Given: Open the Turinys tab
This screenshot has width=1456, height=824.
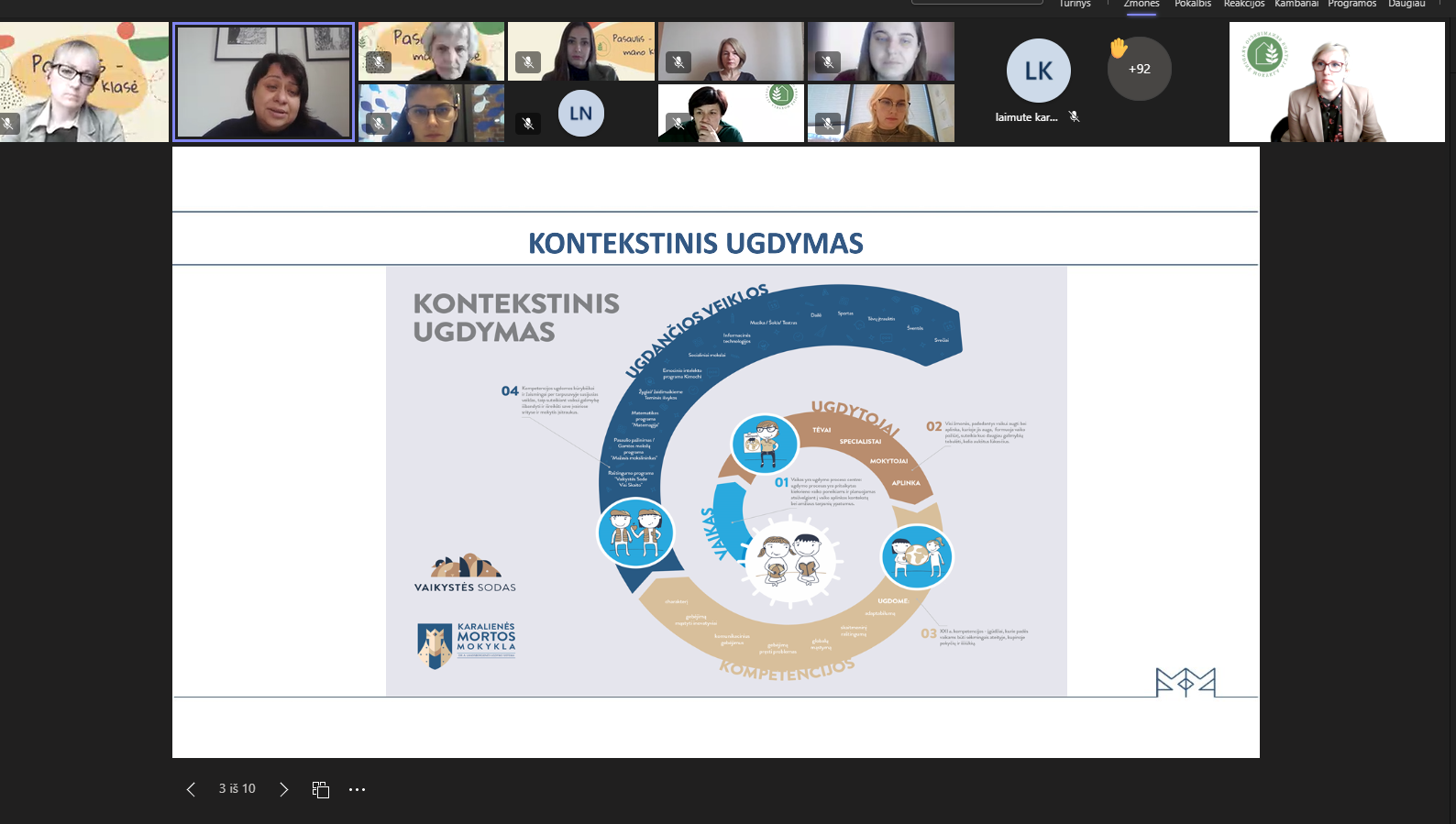Looking at the screenshot, I should coord(1075,4).
